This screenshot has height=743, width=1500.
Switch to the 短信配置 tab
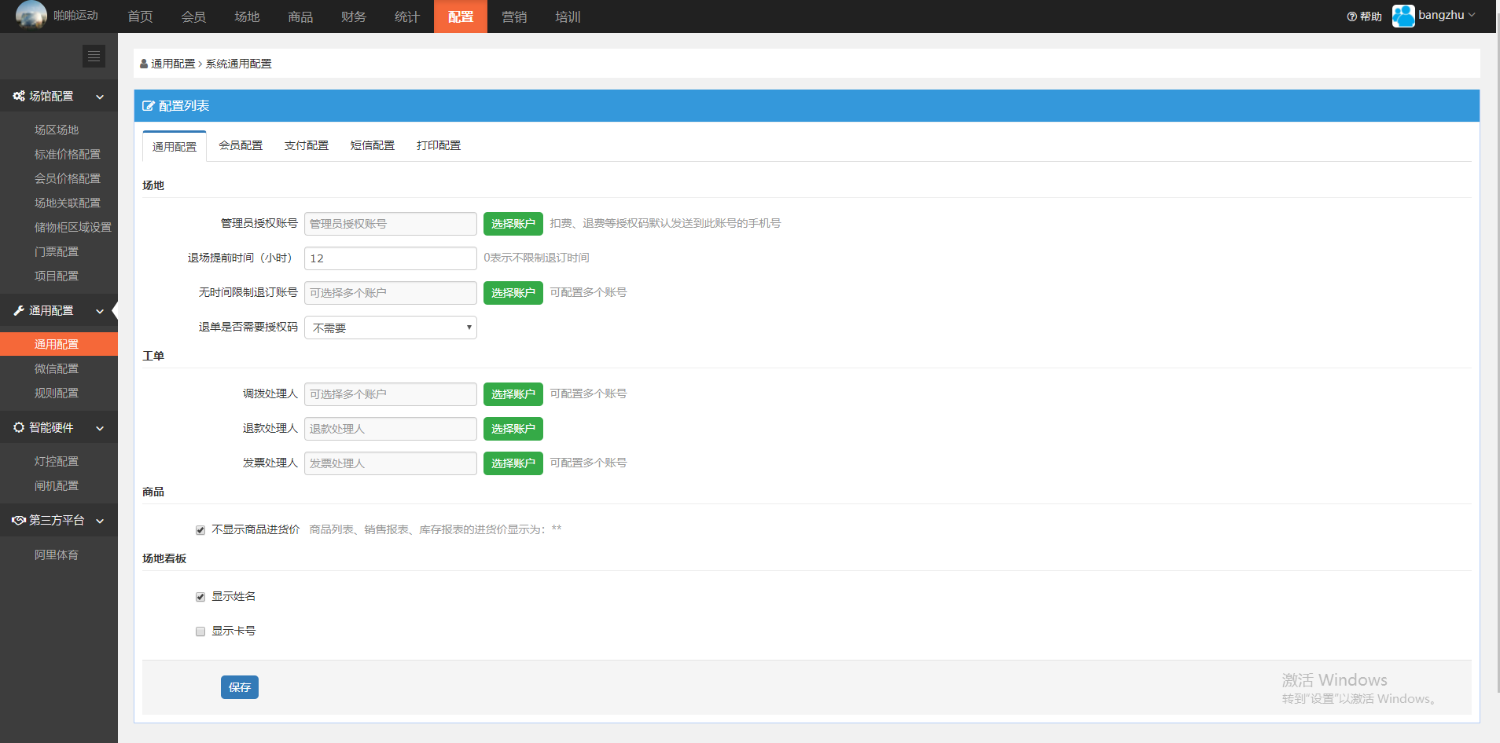click(372, 146)
